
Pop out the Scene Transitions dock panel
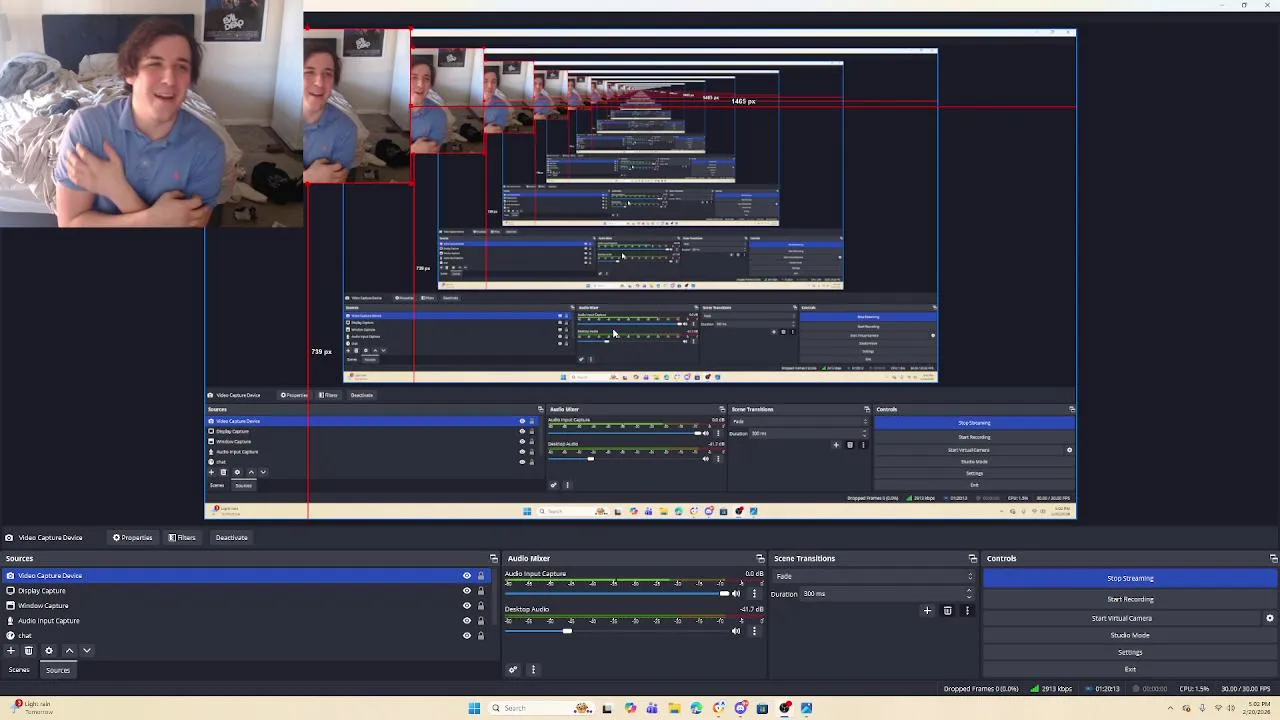click(972, 559)
